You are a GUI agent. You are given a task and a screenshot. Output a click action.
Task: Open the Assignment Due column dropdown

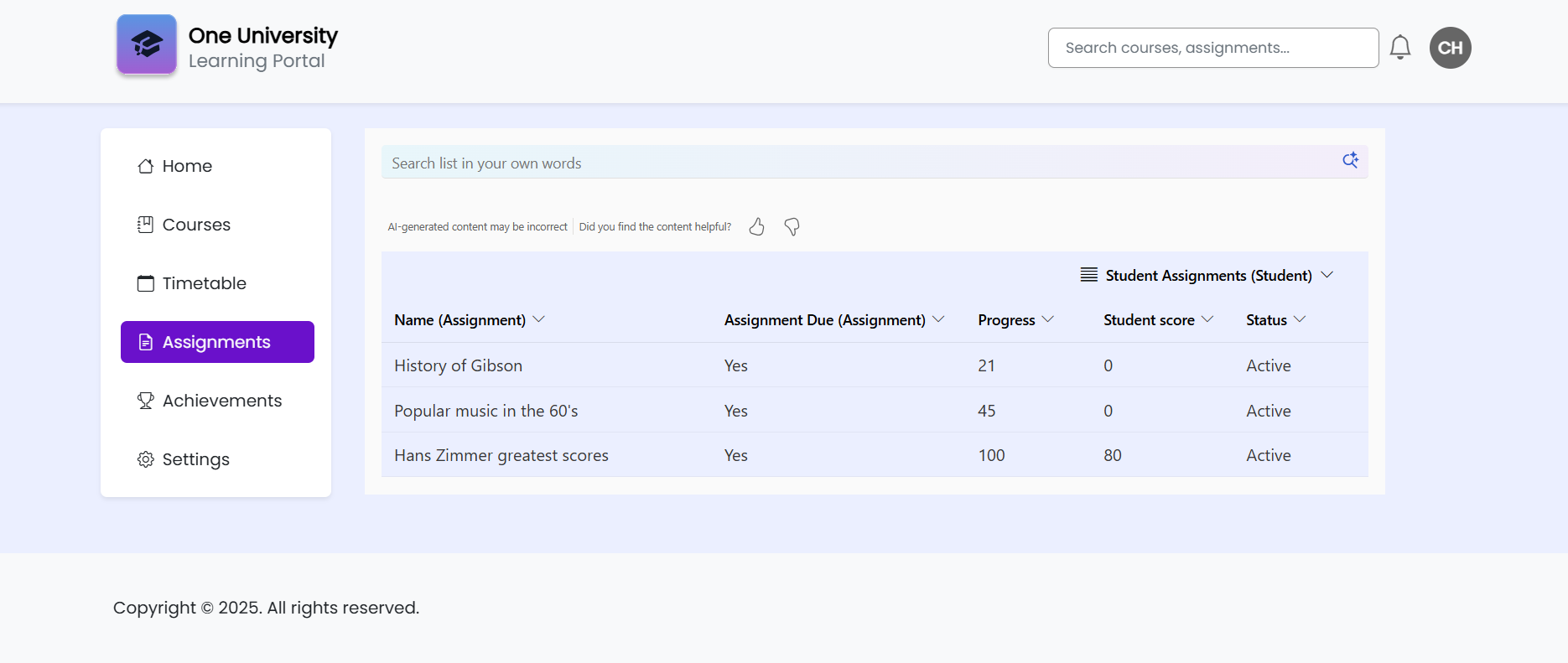coord(939,319)
